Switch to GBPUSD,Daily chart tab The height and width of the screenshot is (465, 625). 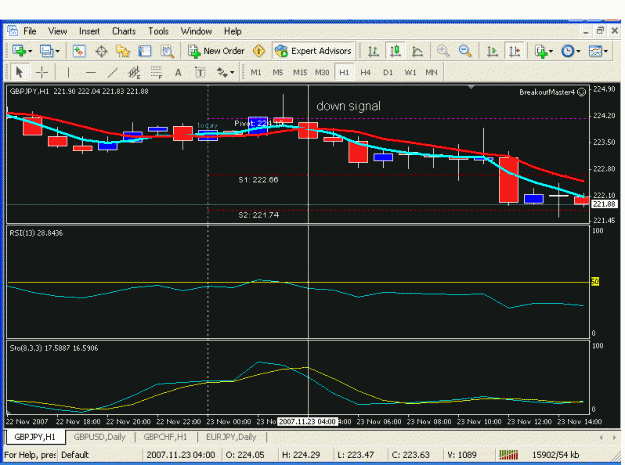(100, 437)
